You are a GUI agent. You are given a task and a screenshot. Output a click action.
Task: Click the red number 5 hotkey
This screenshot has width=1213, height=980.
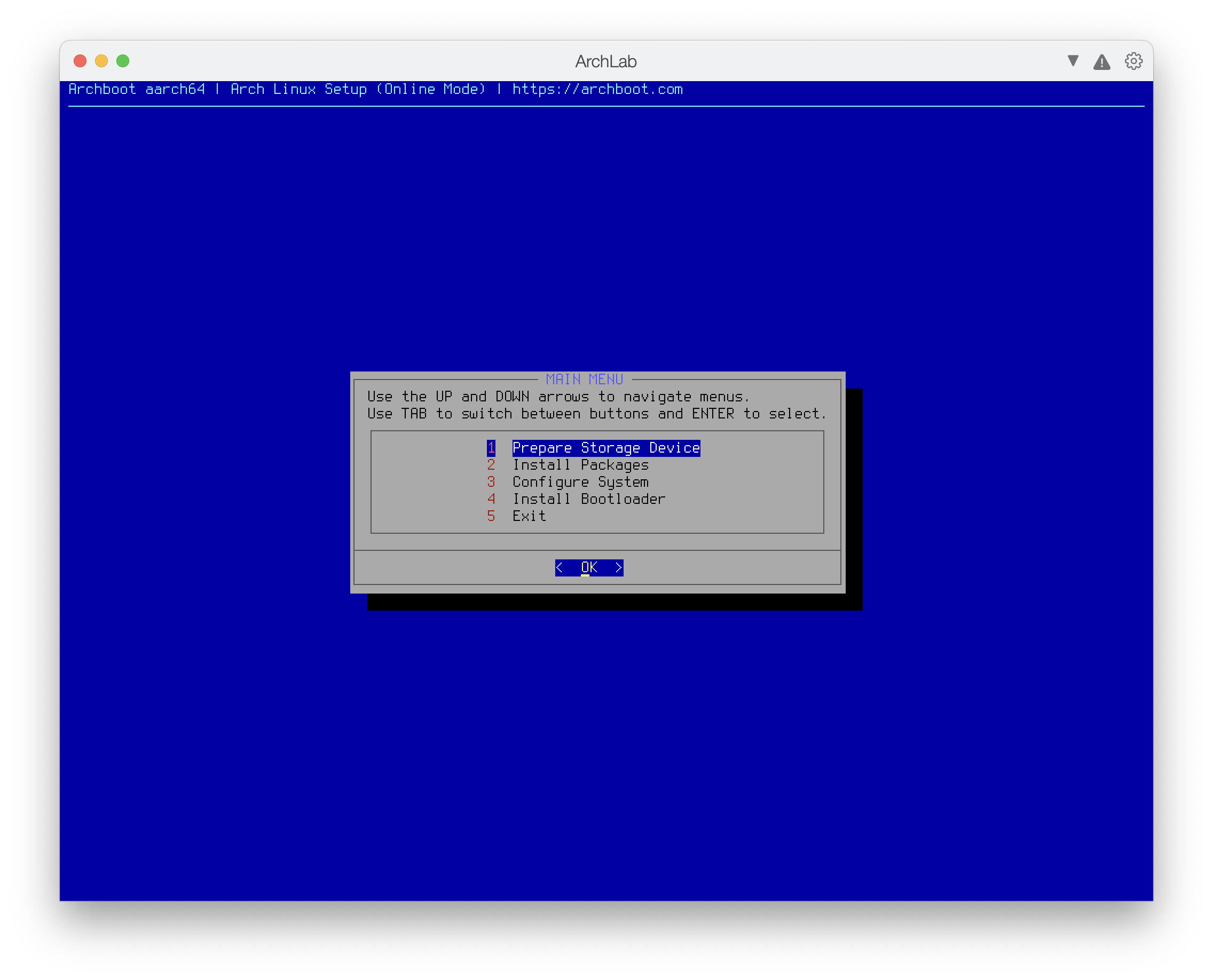coord(491,516)
